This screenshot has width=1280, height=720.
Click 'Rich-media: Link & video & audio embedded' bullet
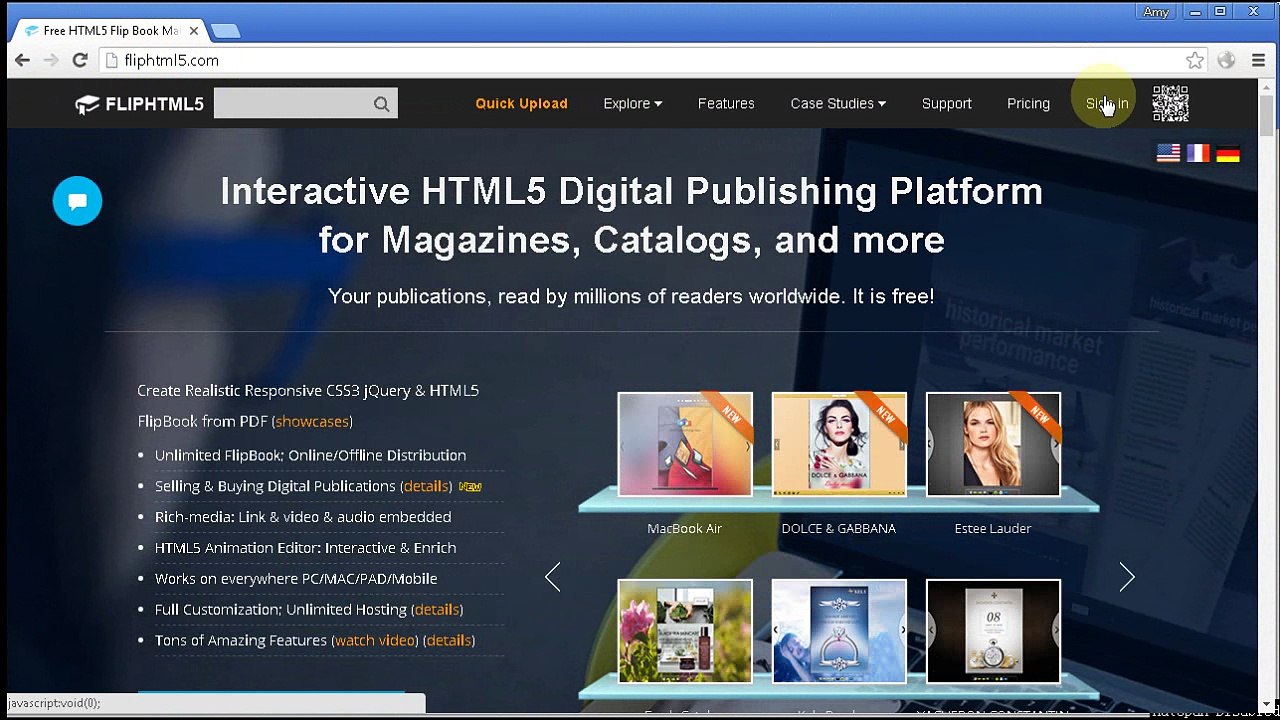[x=303, y=517]
